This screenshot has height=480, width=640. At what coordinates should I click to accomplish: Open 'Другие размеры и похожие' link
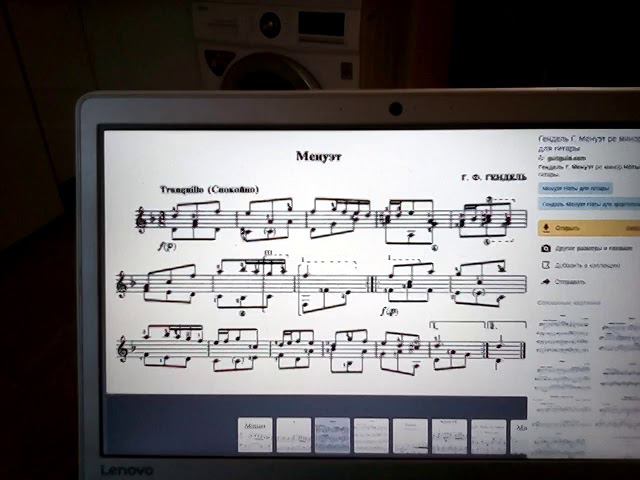[593, 248]
